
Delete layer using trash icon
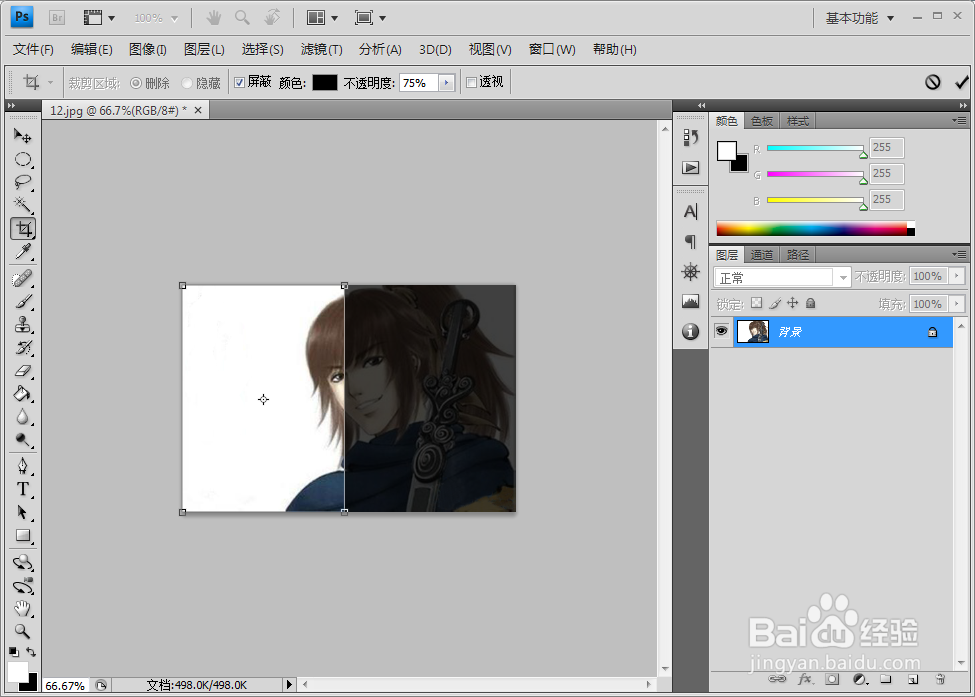[940, 680]
